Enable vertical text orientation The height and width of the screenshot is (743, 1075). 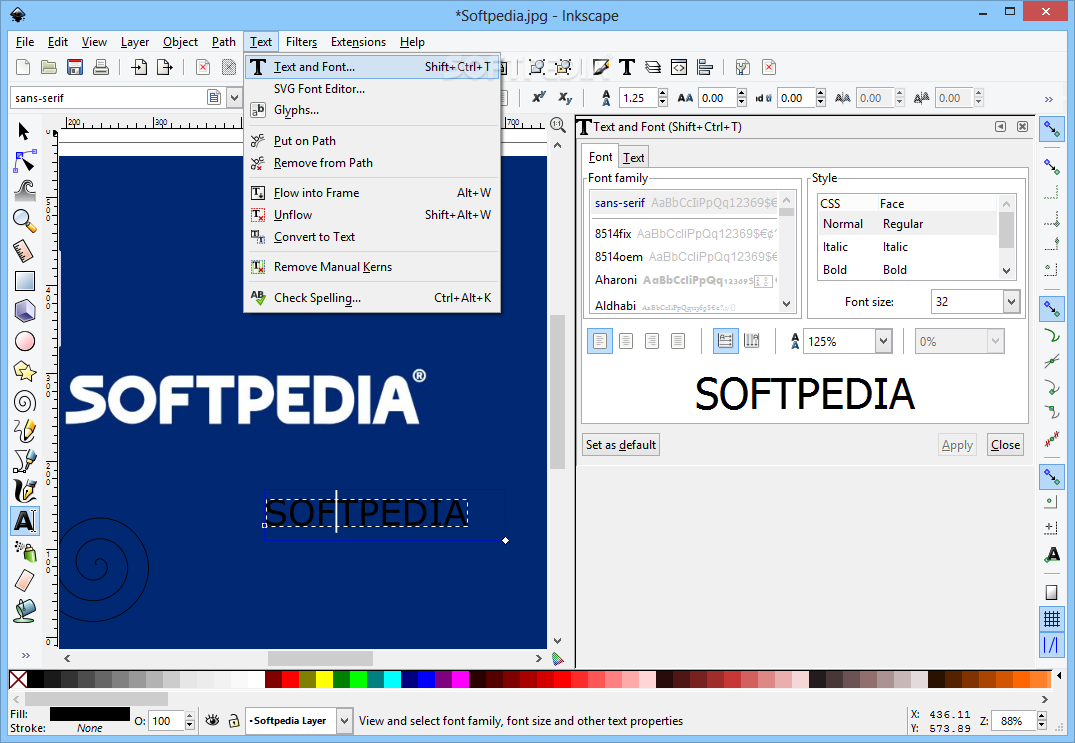pyautogui.click(x=752, y=341)
